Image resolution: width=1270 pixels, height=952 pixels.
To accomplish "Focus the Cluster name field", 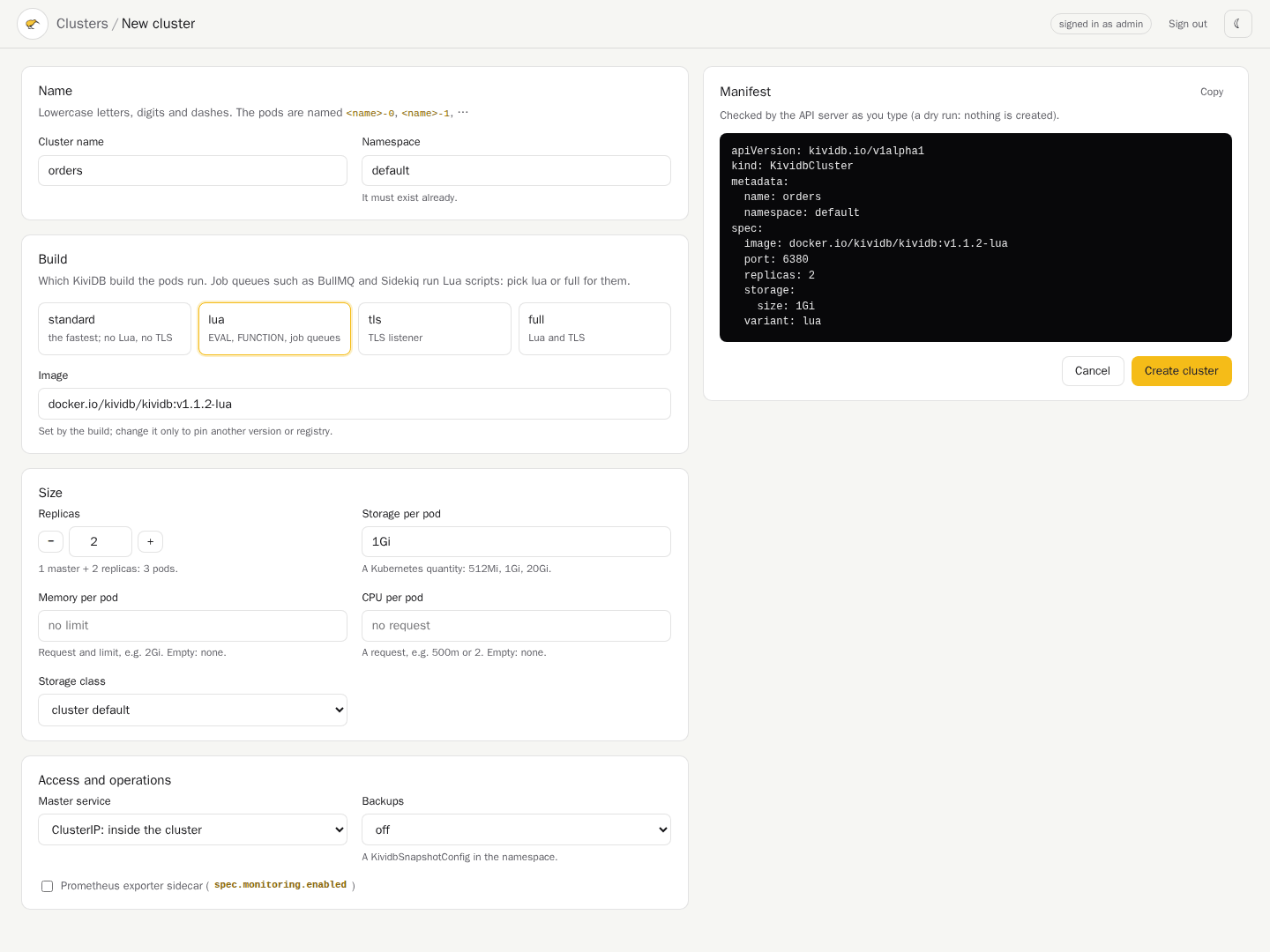I will (x=192, y=171).
